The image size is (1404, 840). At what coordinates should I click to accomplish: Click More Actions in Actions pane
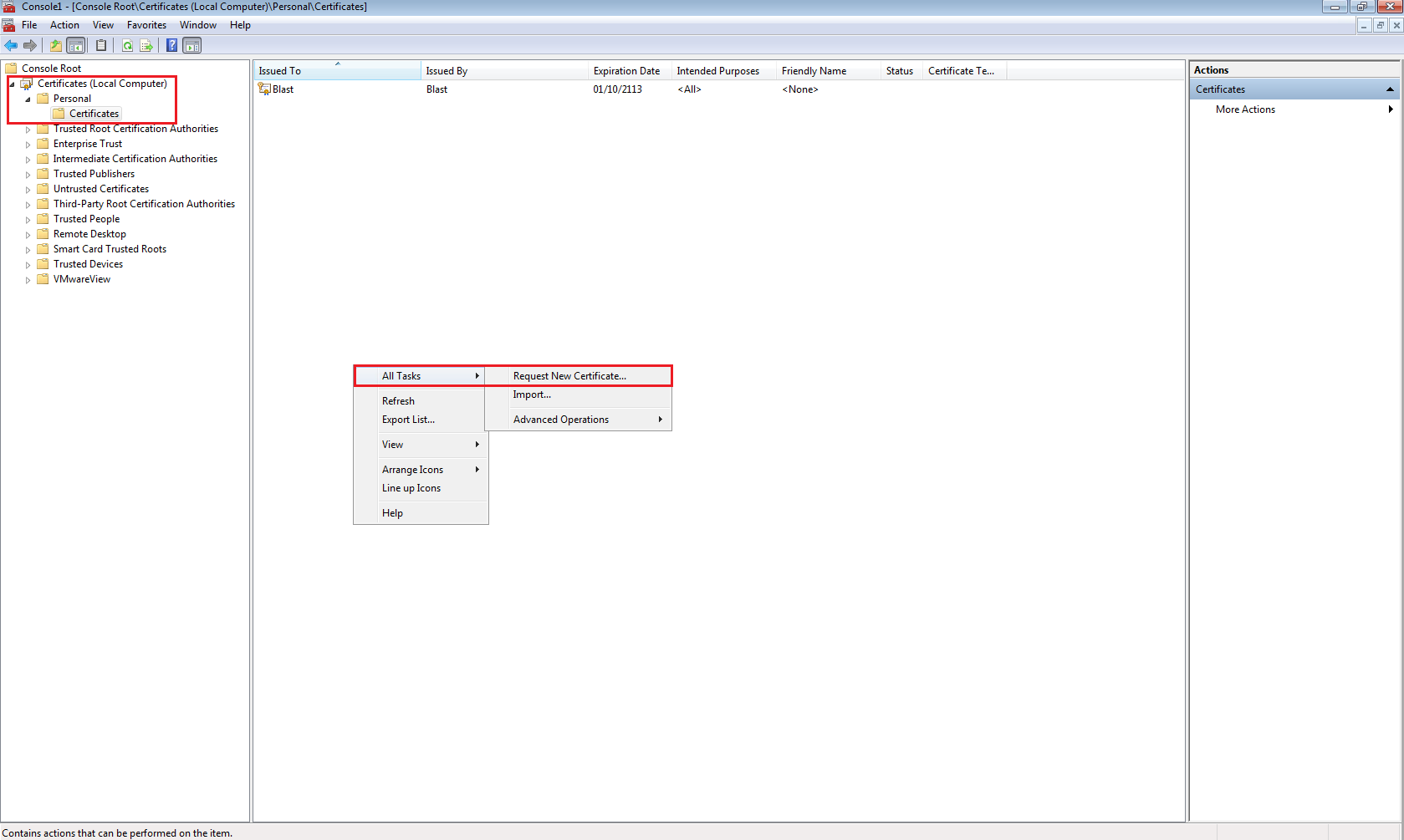point(1245,109)
